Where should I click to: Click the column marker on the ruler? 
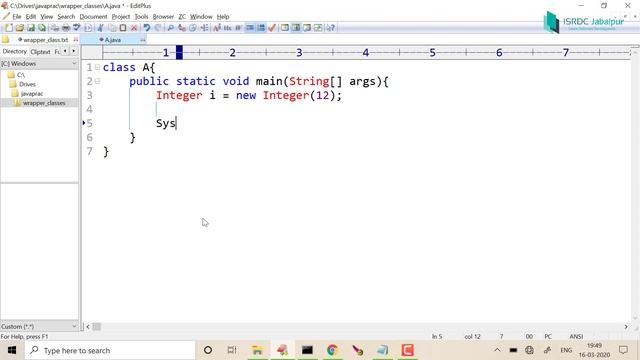pyautogui.click(x=179, y=52)
